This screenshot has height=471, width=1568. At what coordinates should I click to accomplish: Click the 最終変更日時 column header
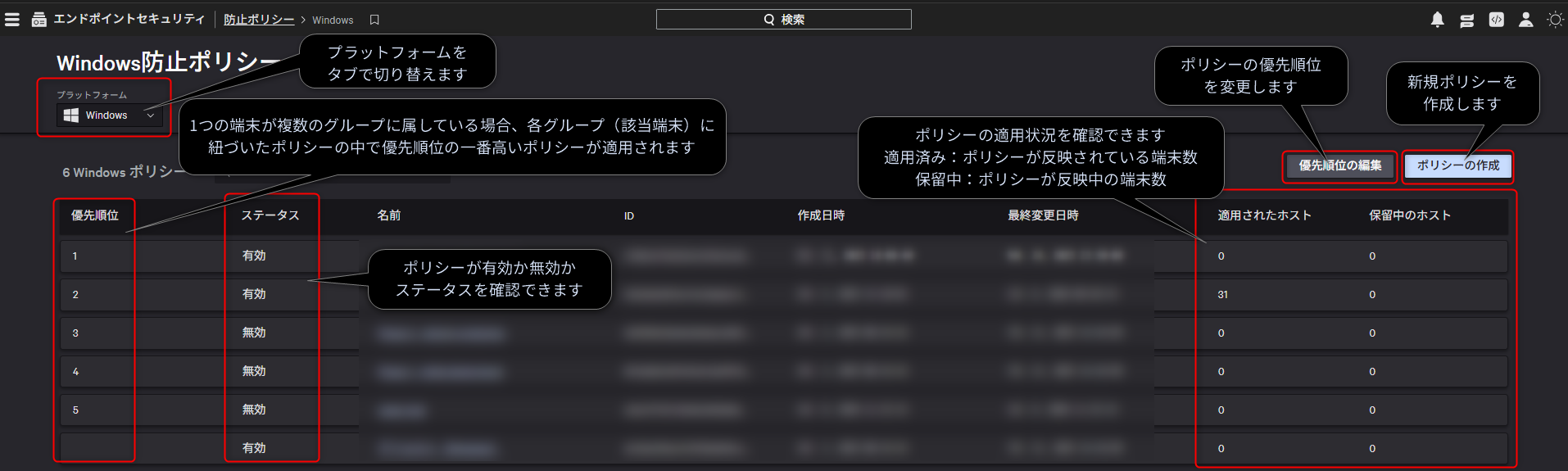click(1043, 215)
